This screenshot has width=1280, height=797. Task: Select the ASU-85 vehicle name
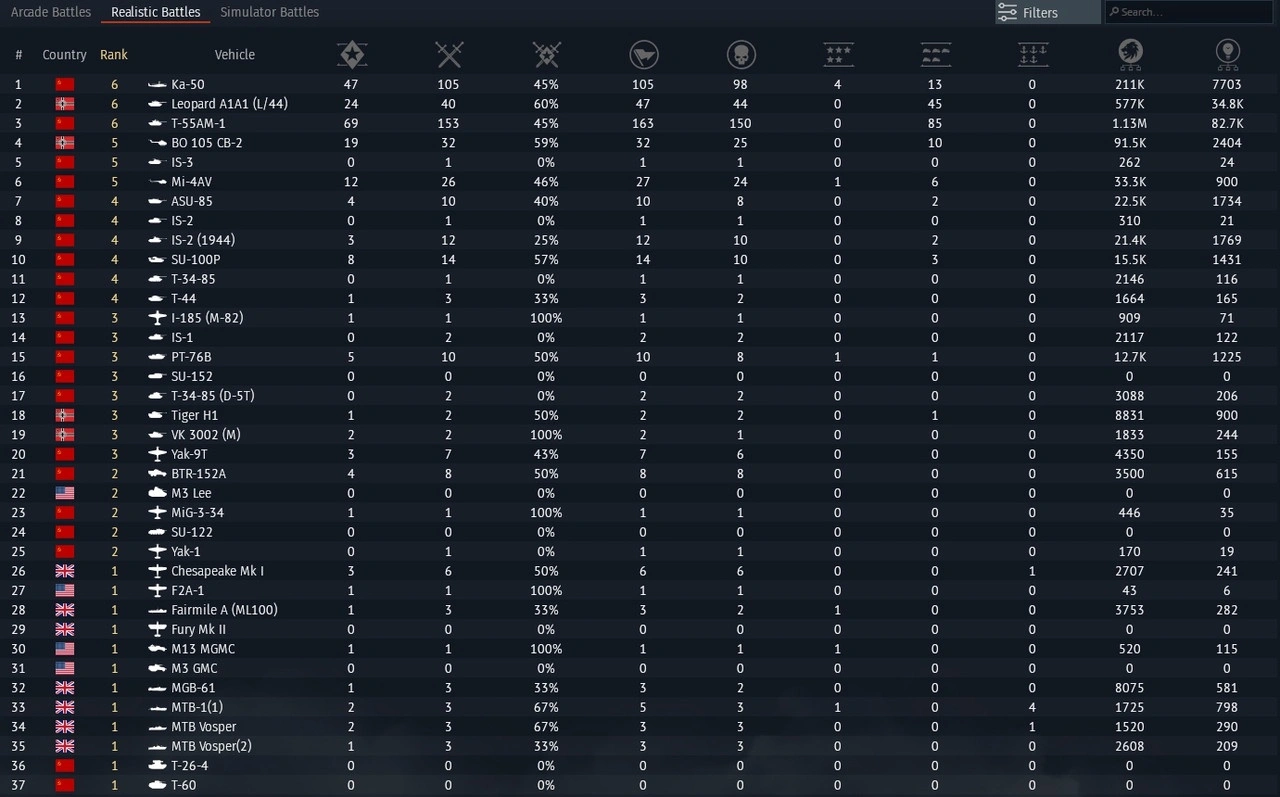pyautogui.click(x=192, y=201)
